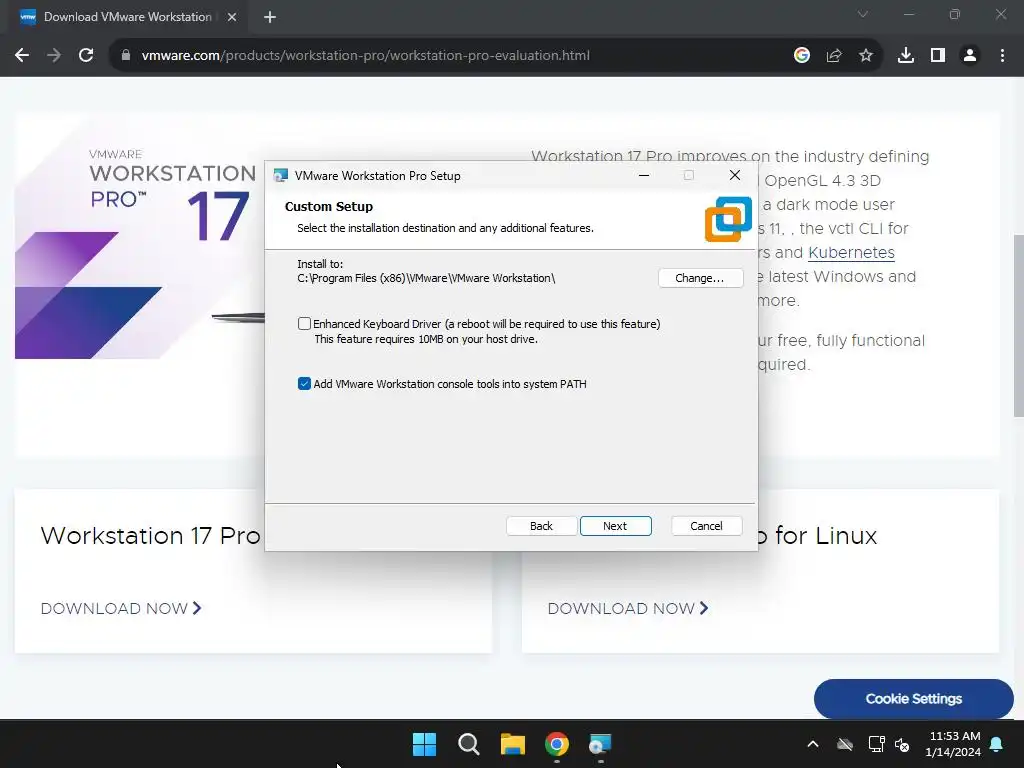This screenshot has width=1024, height=768.
Task: Uncheck Add console tools into system PATH
Action: point(304,383)
